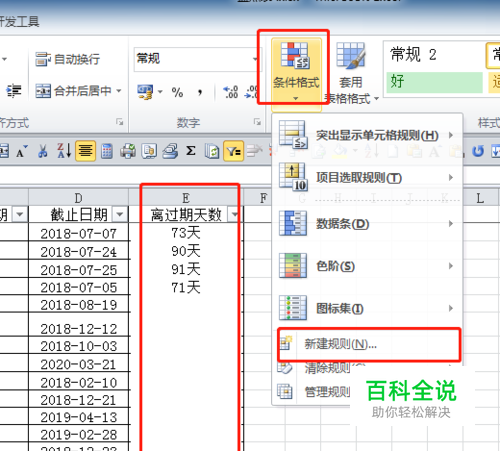Expand the 合并后居中 dropdown arrow

(x=119, y=91)
